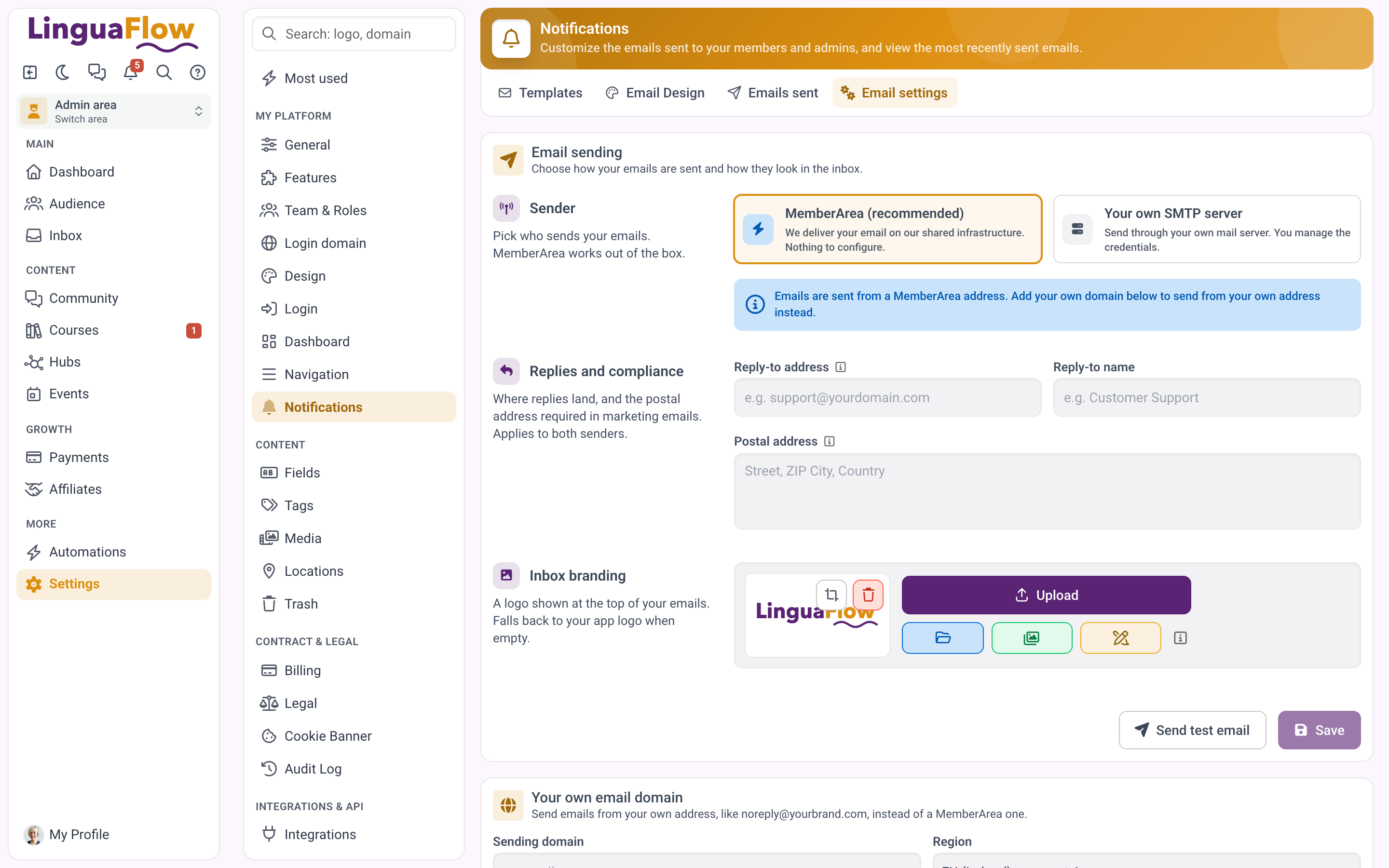Open Team & Roles settings
Image resolution: width=1389 pixels, height=868 pixels.
click(354, 210)
